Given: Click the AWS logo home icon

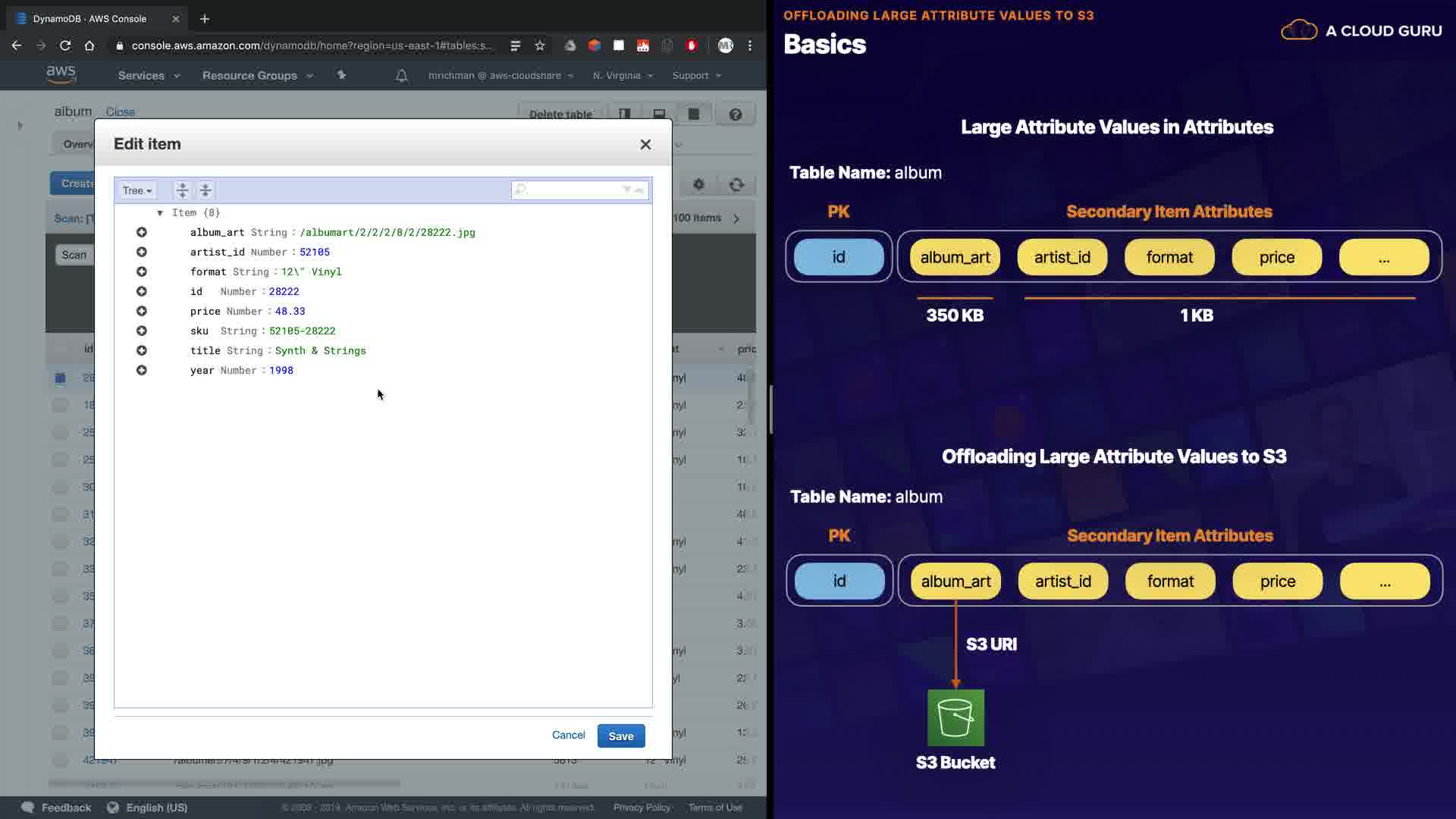Looking at the screenshot, I should [x=61, y=74].
